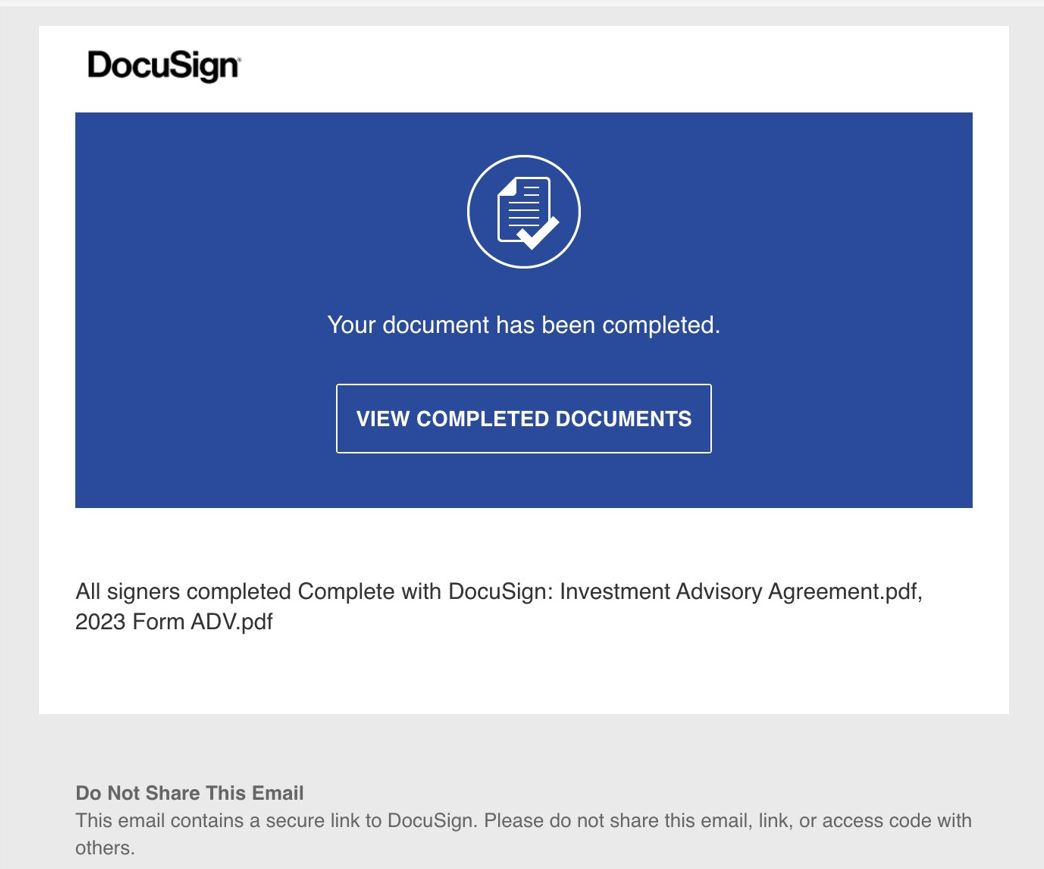This screenshot has width=1044, height=869.
Task: Click the word "completed" in the banner headline
Action: 660,325
